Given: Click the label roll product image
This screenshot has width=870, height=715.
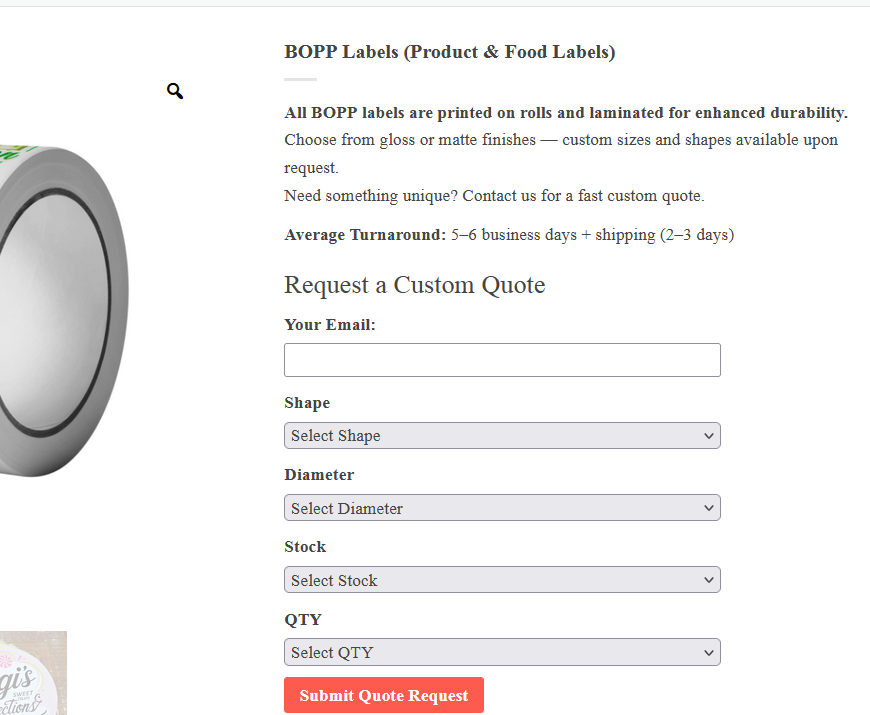Looking at the screenshot, I should [x=60, y=310].
